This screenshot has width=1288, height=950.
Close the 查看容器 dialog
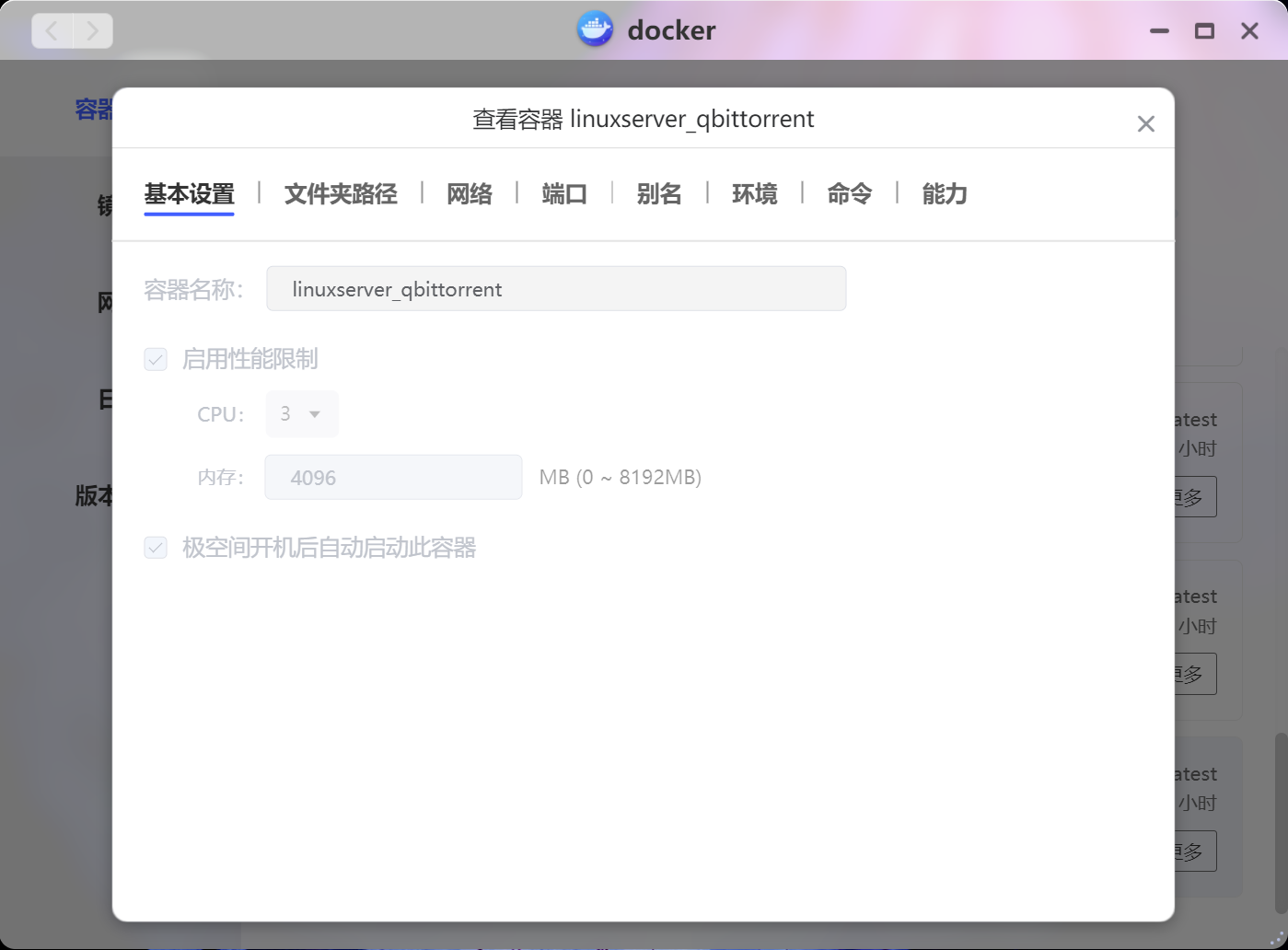click(x=1145, y=124)
